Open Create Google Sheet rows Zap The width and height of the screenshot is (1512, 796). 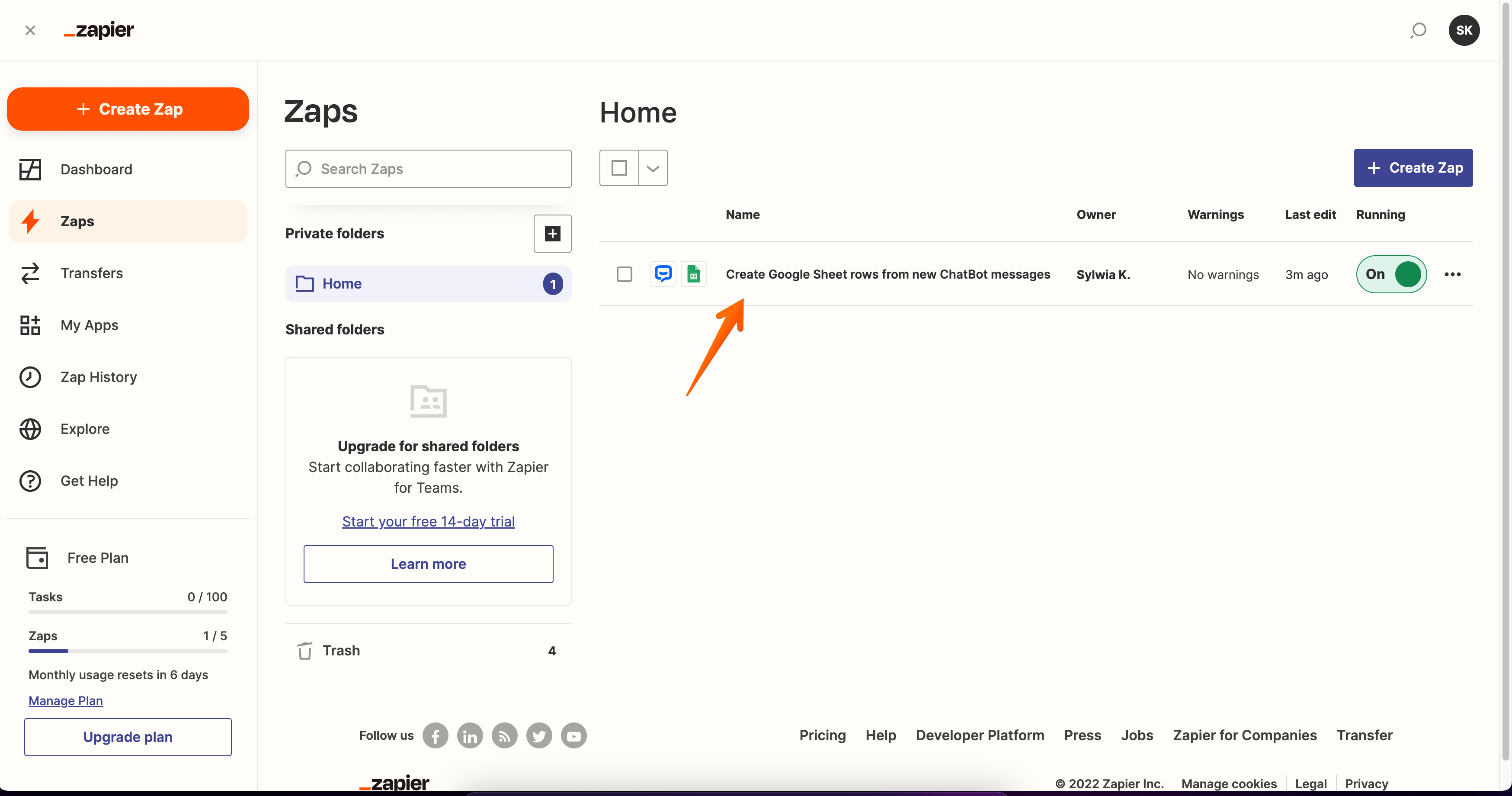[888, 274]
